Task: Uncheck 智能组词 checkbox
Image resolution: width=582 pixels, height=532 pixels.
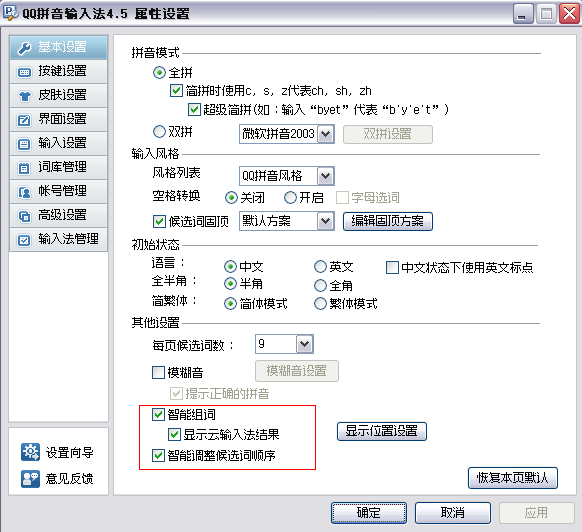Action: click(x=158, y=414)
